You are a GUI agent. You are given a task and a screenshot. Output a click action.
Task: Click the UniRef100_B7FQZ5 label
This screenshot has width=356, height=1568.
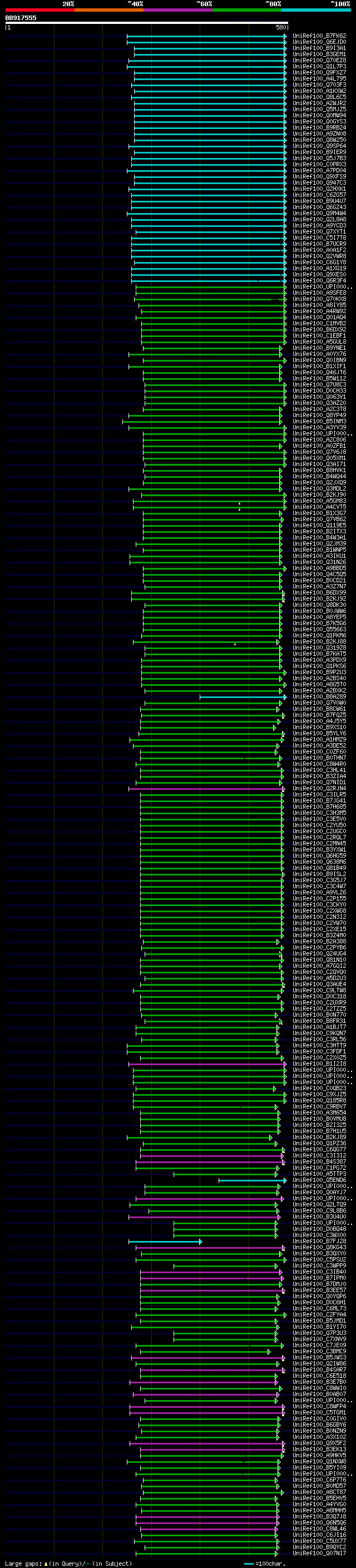coord(319,715)
